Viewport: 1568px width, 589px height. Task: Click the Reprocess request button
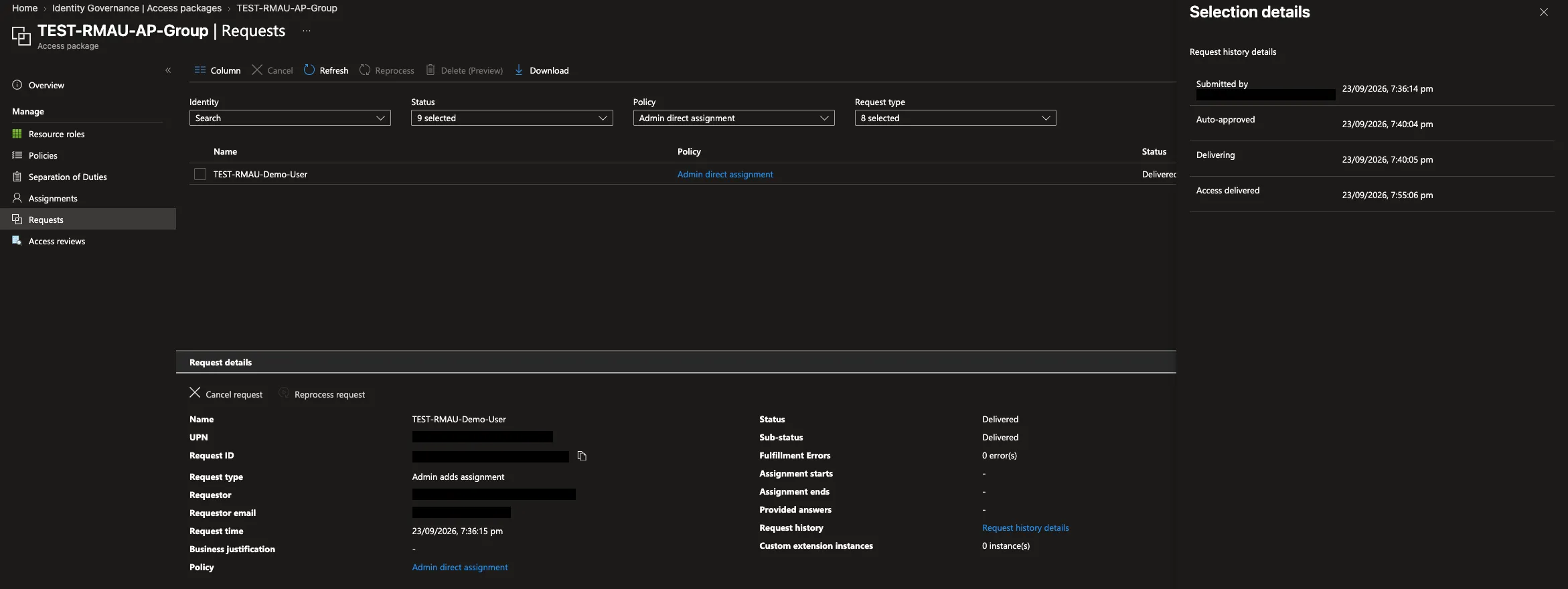(322, 394)
